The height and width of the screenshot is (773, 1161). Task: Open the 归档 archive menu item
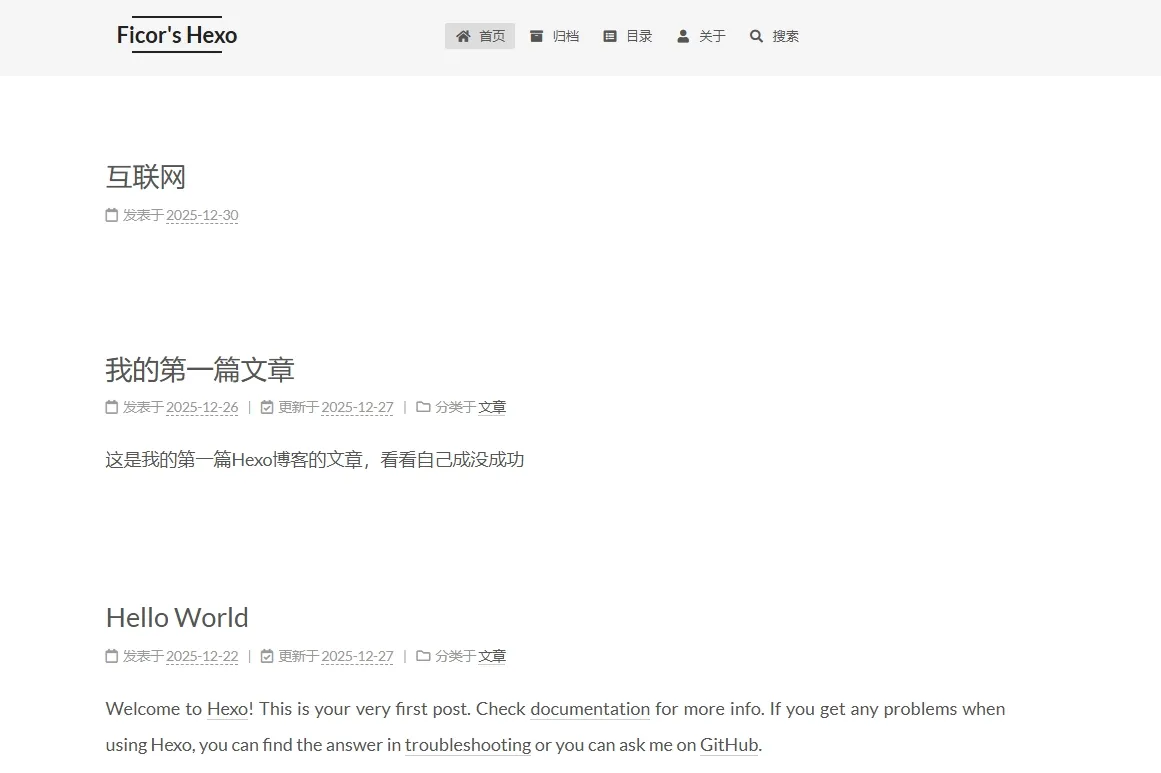pos(566,36)
